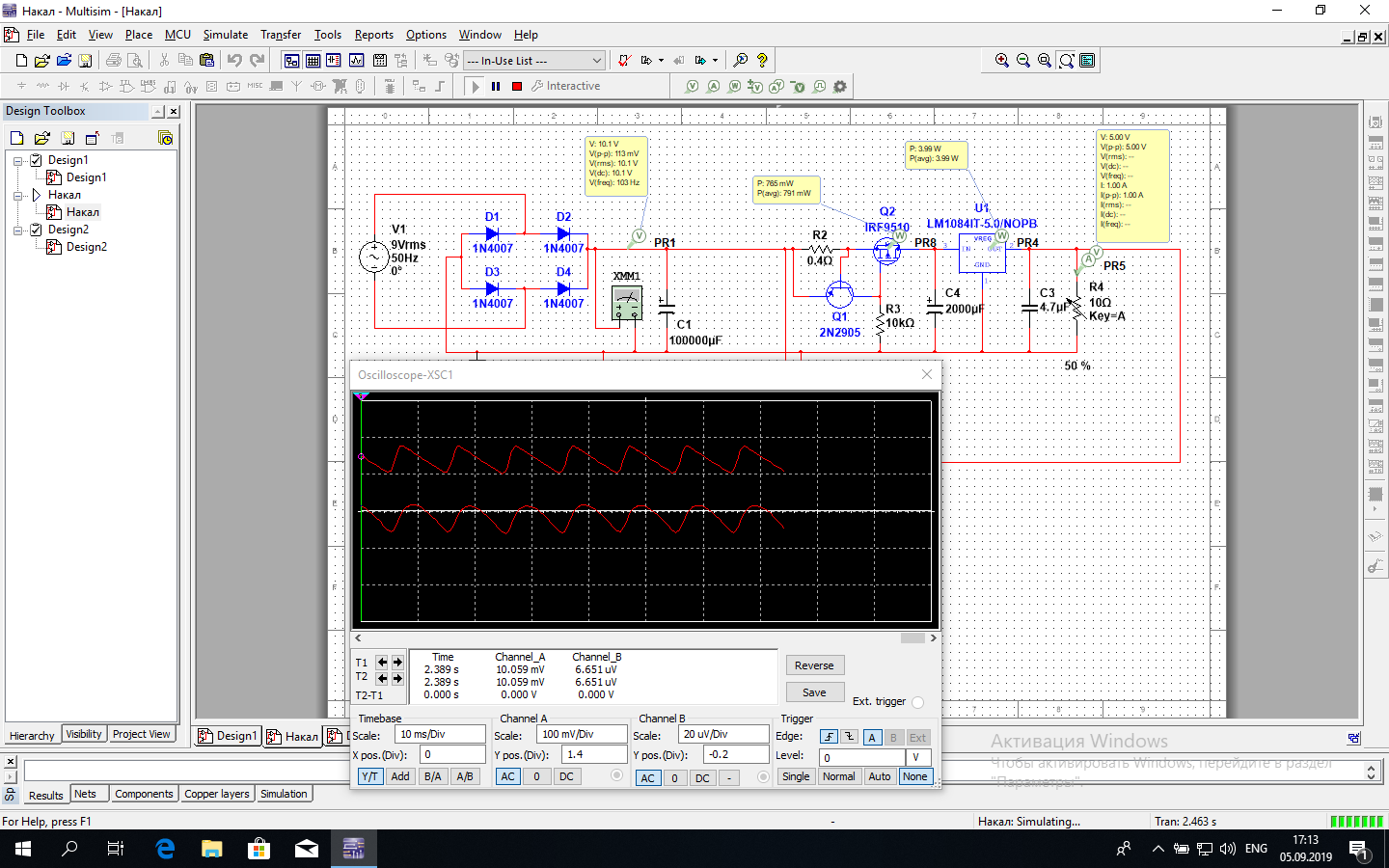Select the rising edge trigger button
Screen dimensions: 1389x868
(x=829, y=737)
